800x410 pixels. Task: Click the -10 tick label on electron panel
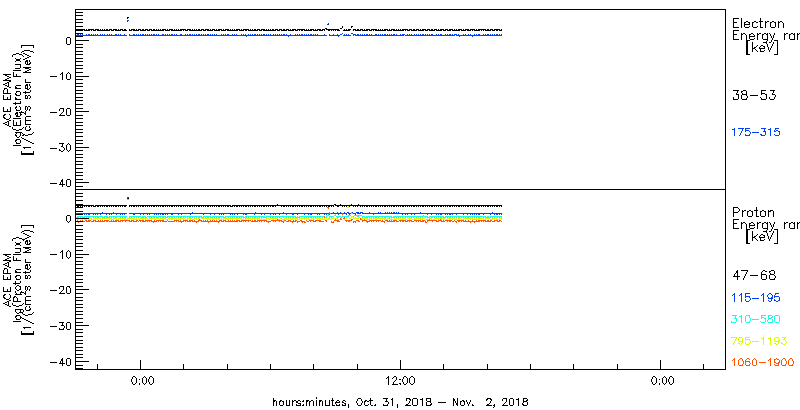(62, 76)
